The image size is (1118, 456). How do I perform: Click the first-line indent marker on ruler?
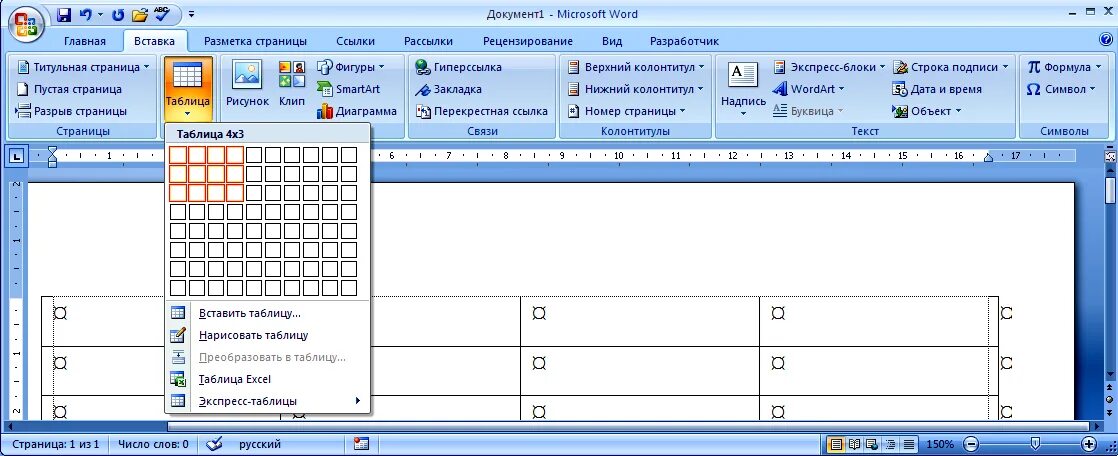pos(52,150)
